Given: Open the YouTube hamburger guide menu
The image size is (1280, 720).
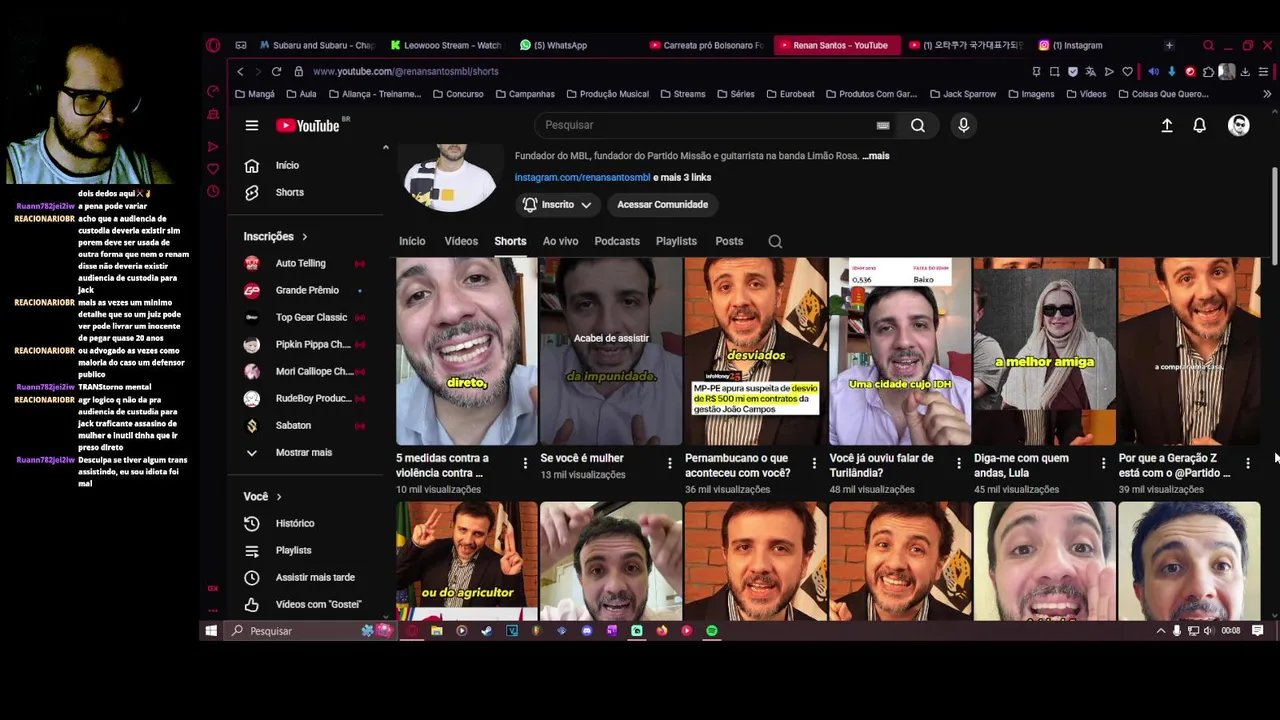Looking at the screenshot, I should 252,125.
